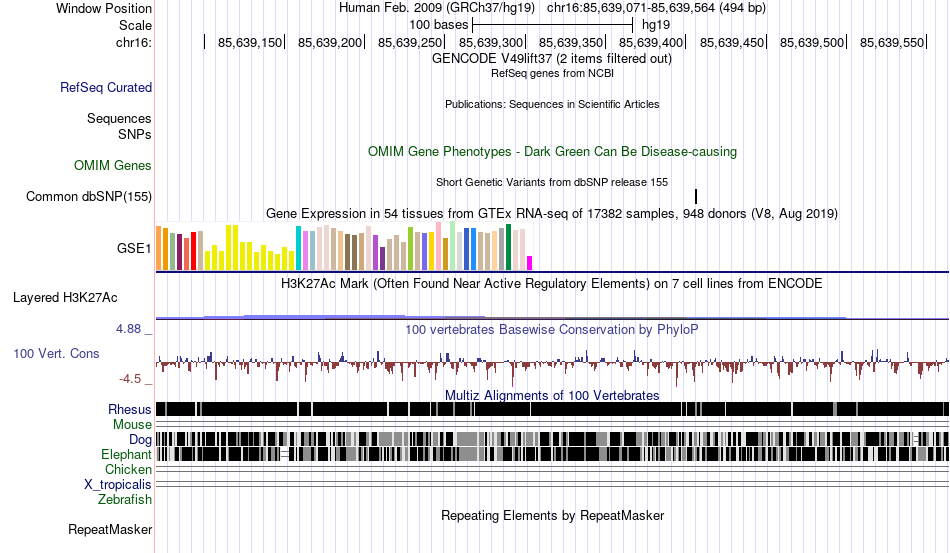Click the 100 bases scale bar
The image size is (950, 553).
tap(553, 25)
